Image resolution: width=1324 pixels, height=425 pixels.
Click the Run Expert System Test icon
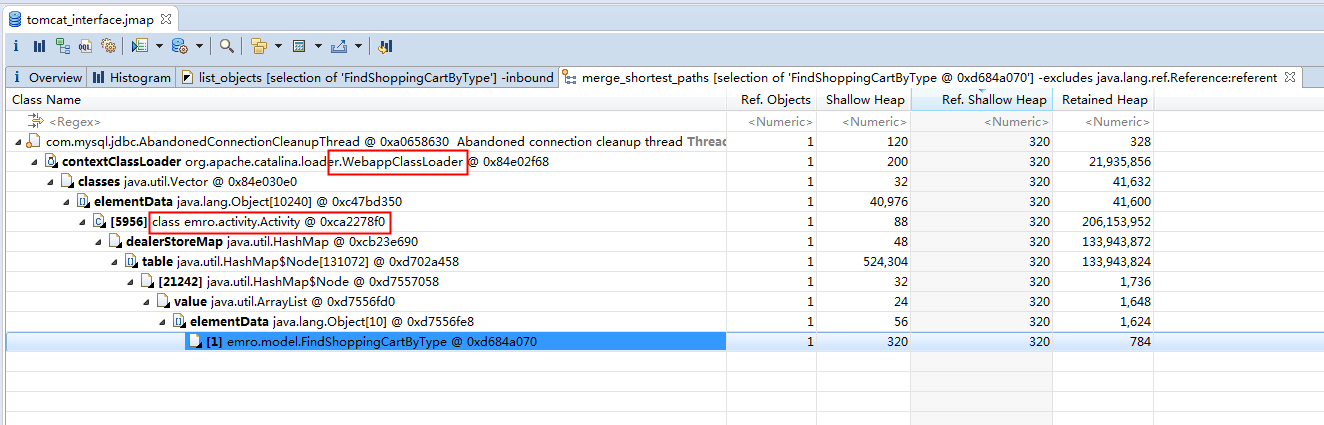tap(140, 46)
